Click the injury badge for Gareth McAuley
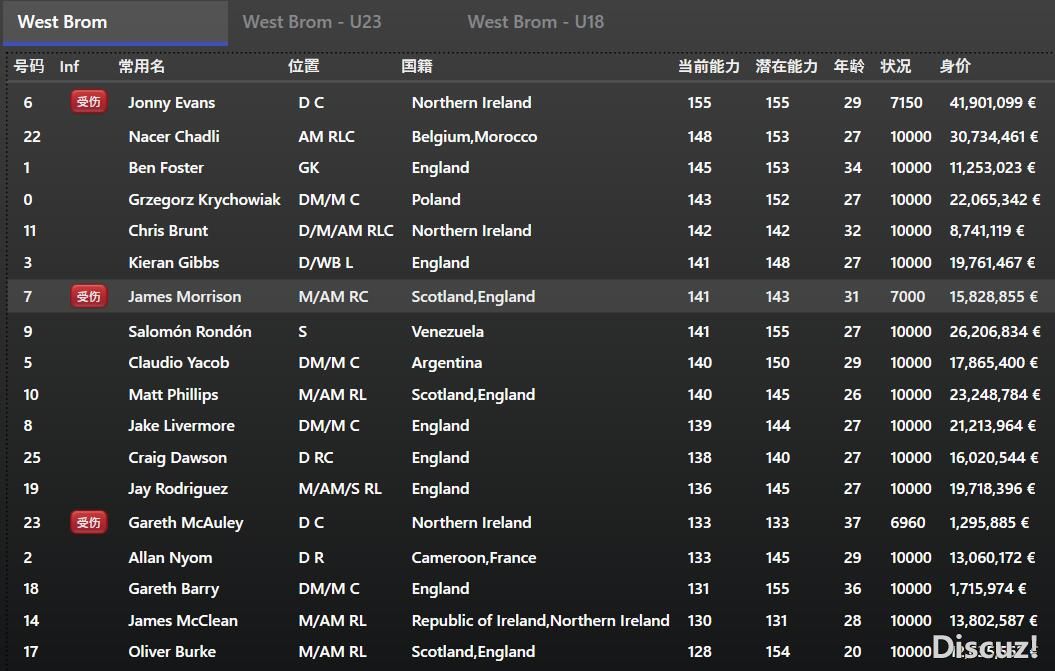Viewport: 1055px width, 671px height. (88, 522)
